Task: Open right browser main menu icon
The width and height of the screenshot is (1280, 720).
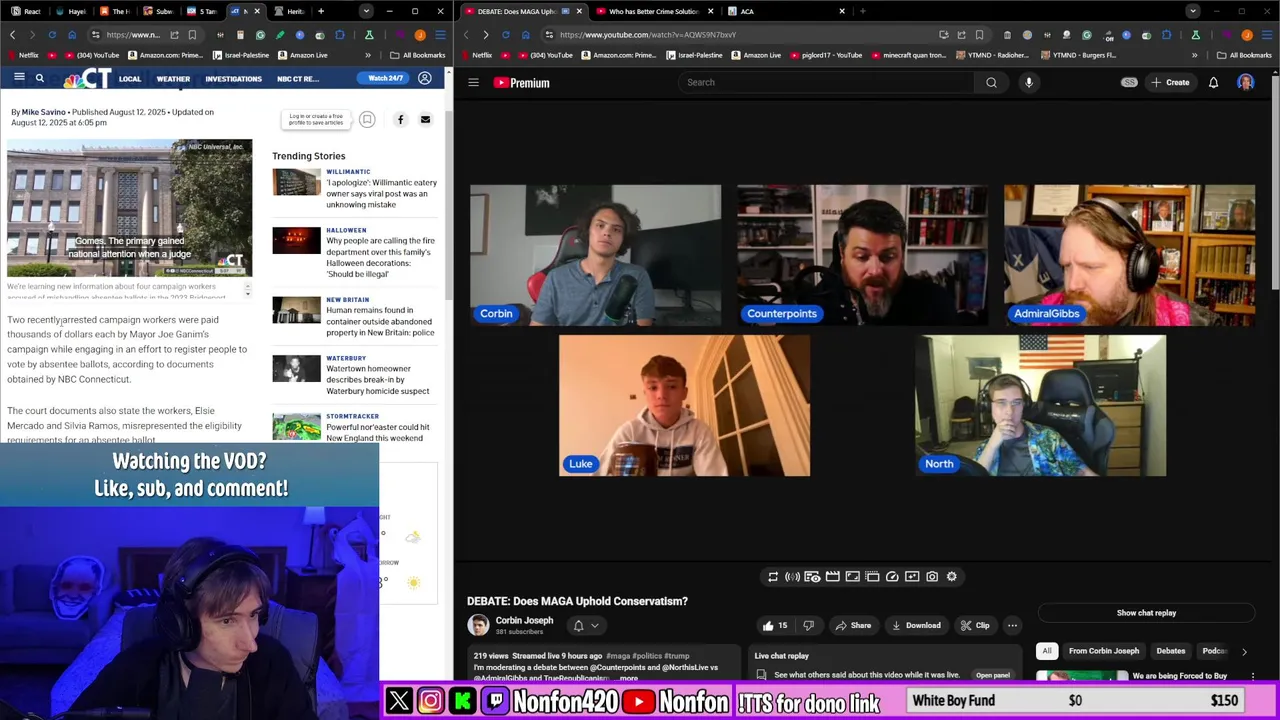Action: (1267, 35)
